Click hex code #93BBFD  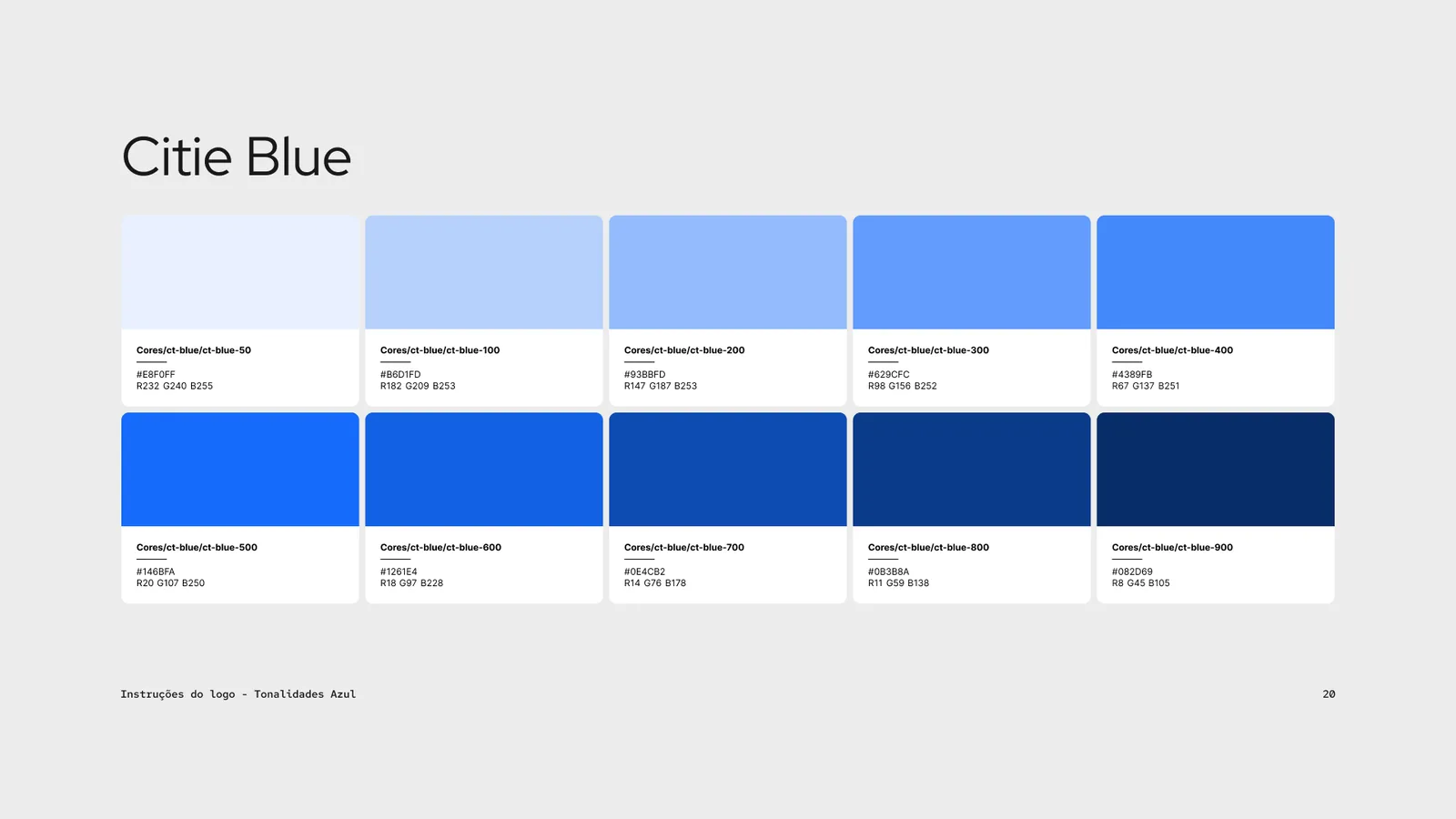[x=644, y=375]
